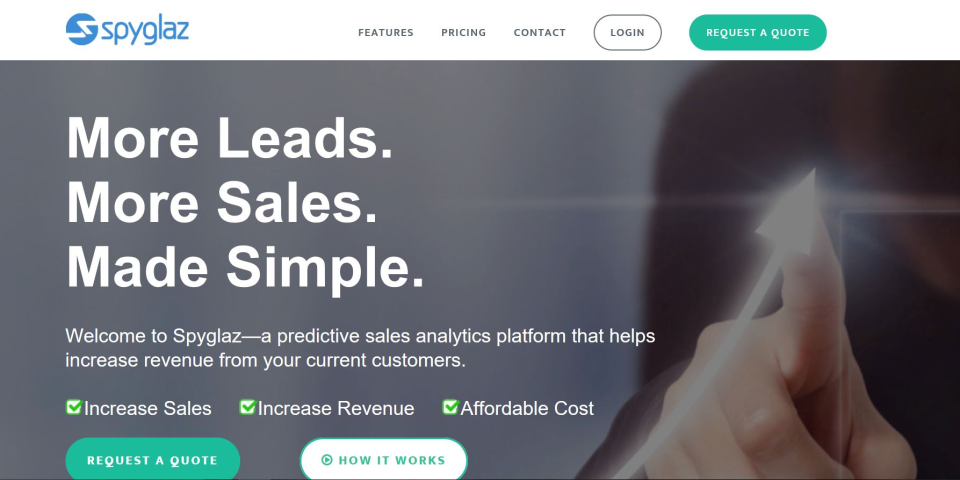Click the How It Works button

[x=383, y=460]
